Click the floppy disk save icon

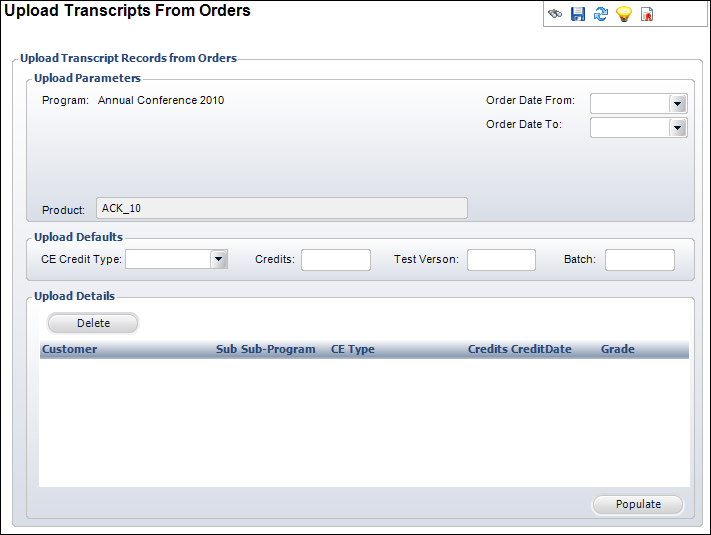pos(578,15)
